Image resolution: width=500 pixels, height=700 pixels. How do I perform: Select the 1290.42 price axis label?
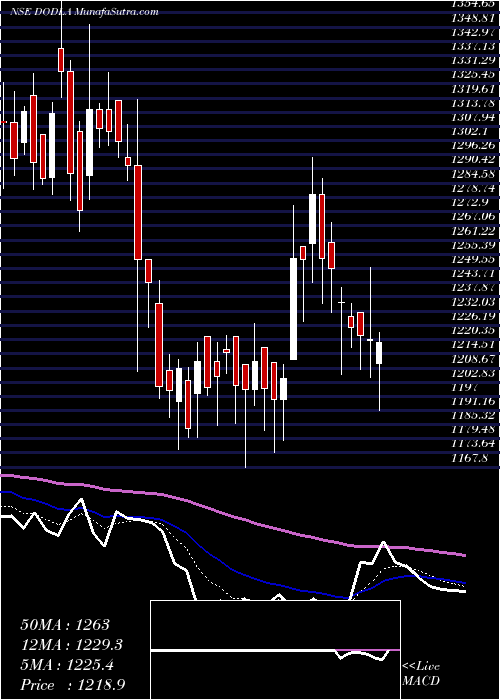click(x=474, y=161)
